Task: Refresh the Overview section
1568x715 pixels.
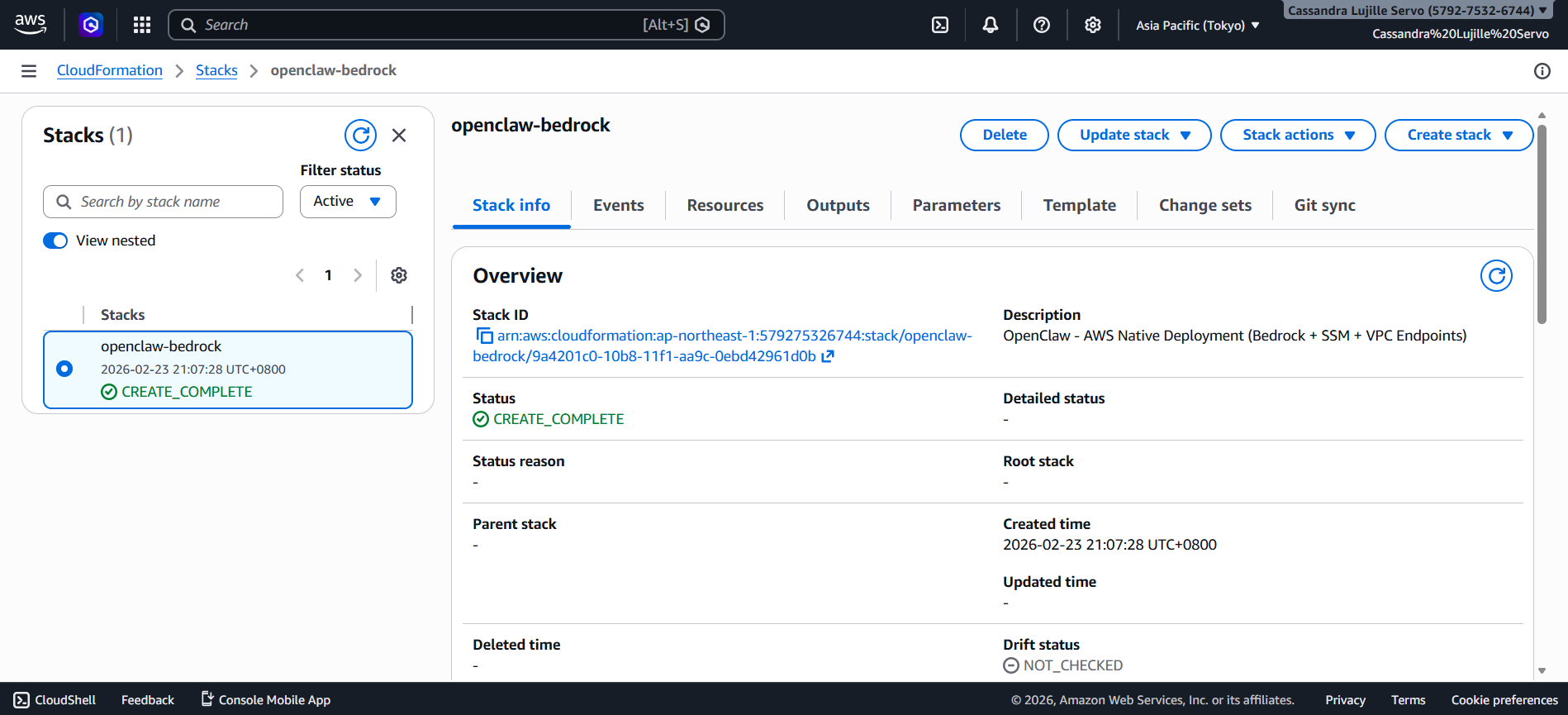Action: [x=1496, y=275]
